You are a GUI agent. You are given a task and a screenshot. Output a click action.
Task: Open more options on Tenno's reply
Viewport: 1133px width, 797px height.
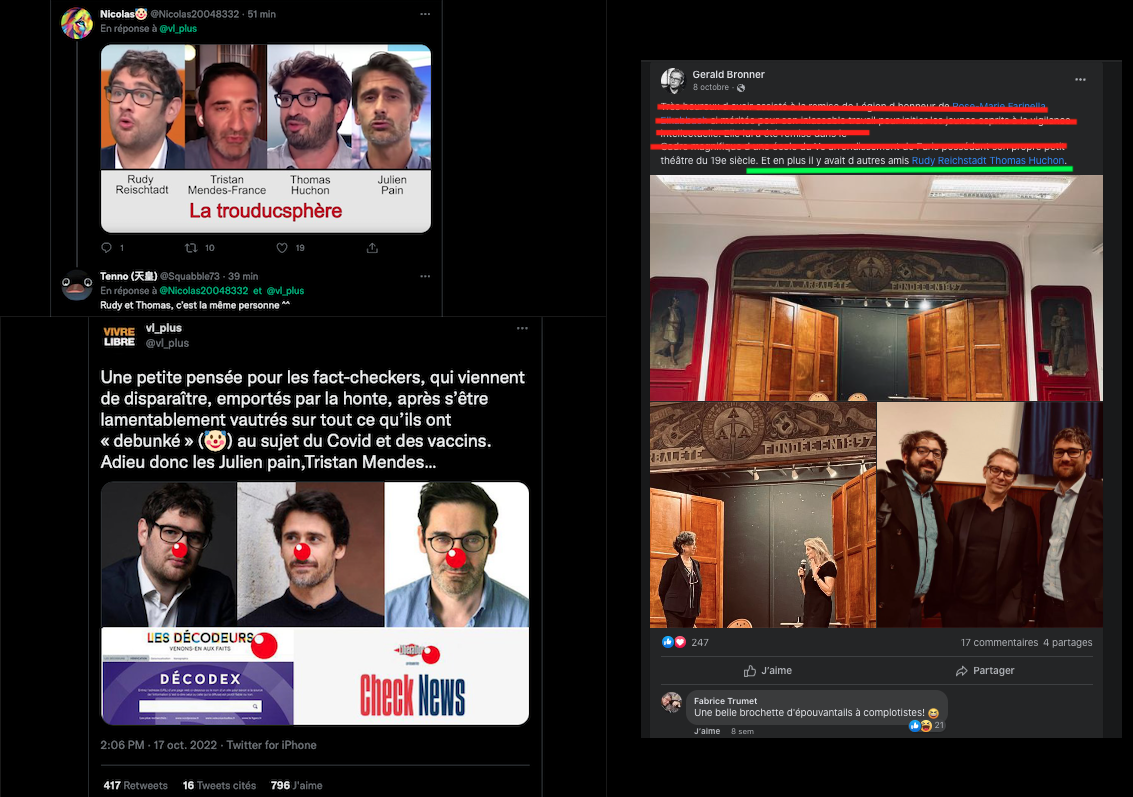click(425, 276)
